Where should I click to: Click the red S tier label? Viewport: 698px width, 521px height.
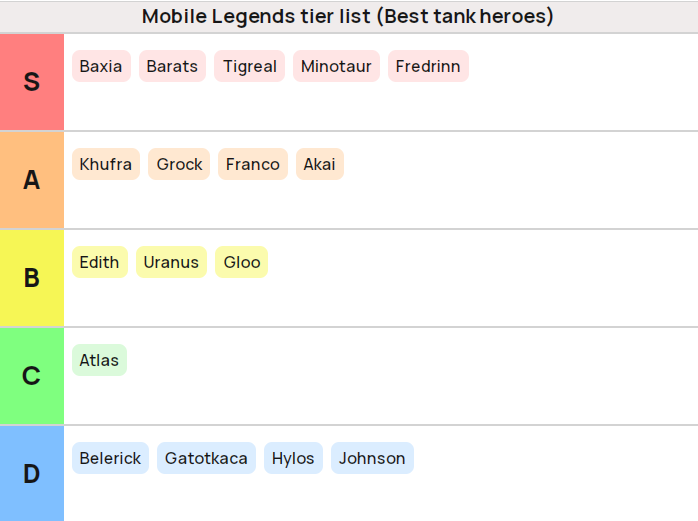pyautogui.click(x=32, y=82)
